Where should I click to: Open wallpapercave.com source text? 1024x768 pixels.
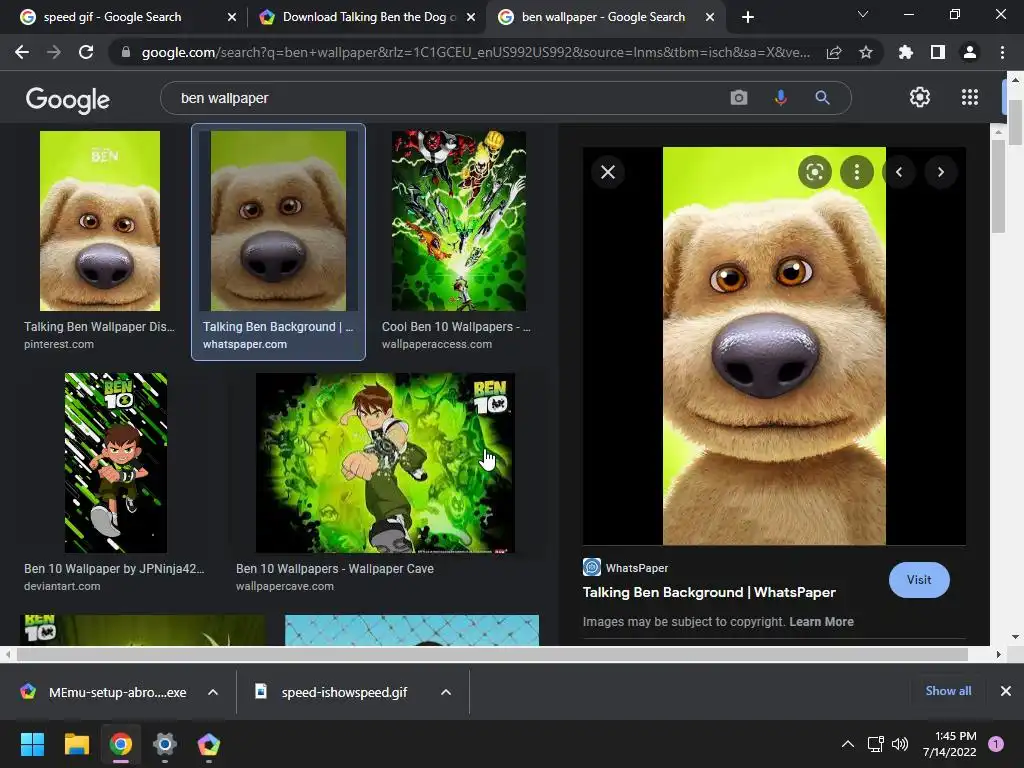point(285,586)
